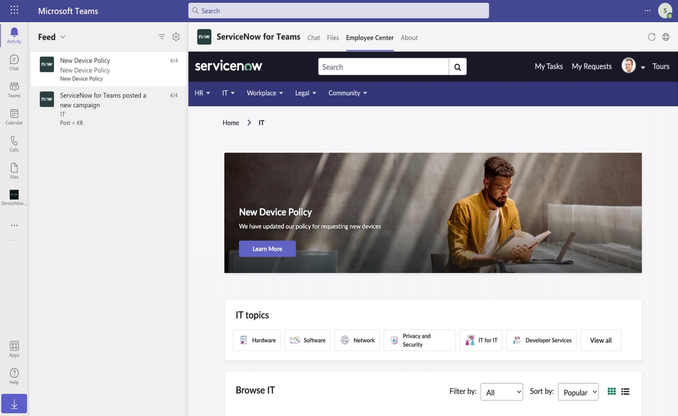Open the Activity bell in sidebar
The image size is (678, 416).
(14, 35)
